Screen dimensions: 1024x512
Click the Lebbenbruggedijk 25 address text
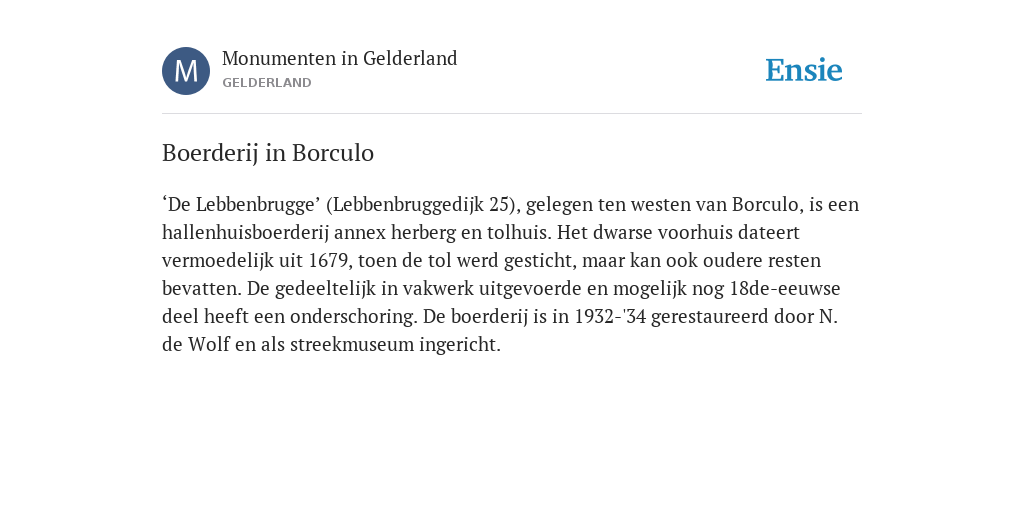tap(421, 205)
